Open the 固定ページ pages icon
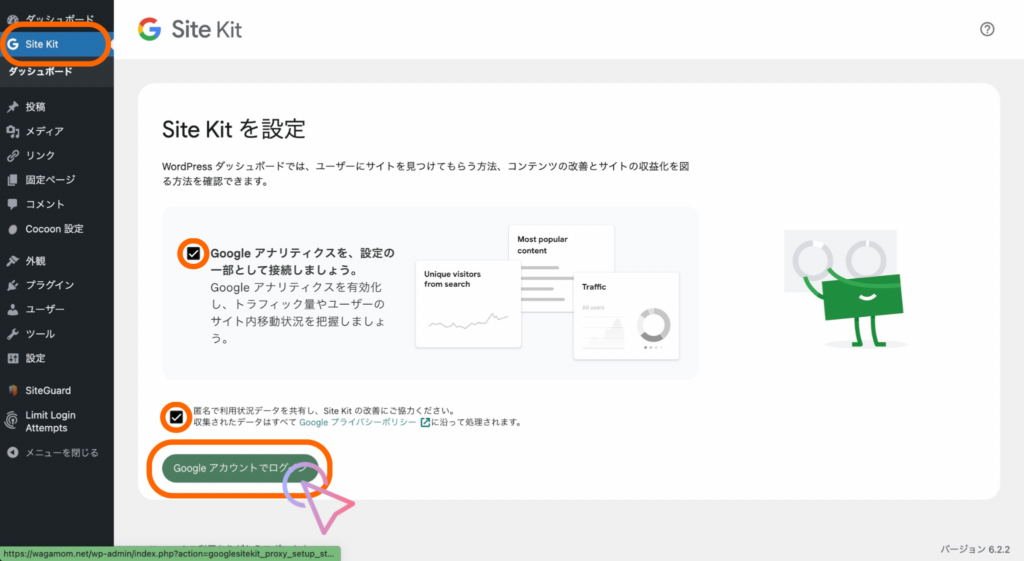 pos(12,180)
